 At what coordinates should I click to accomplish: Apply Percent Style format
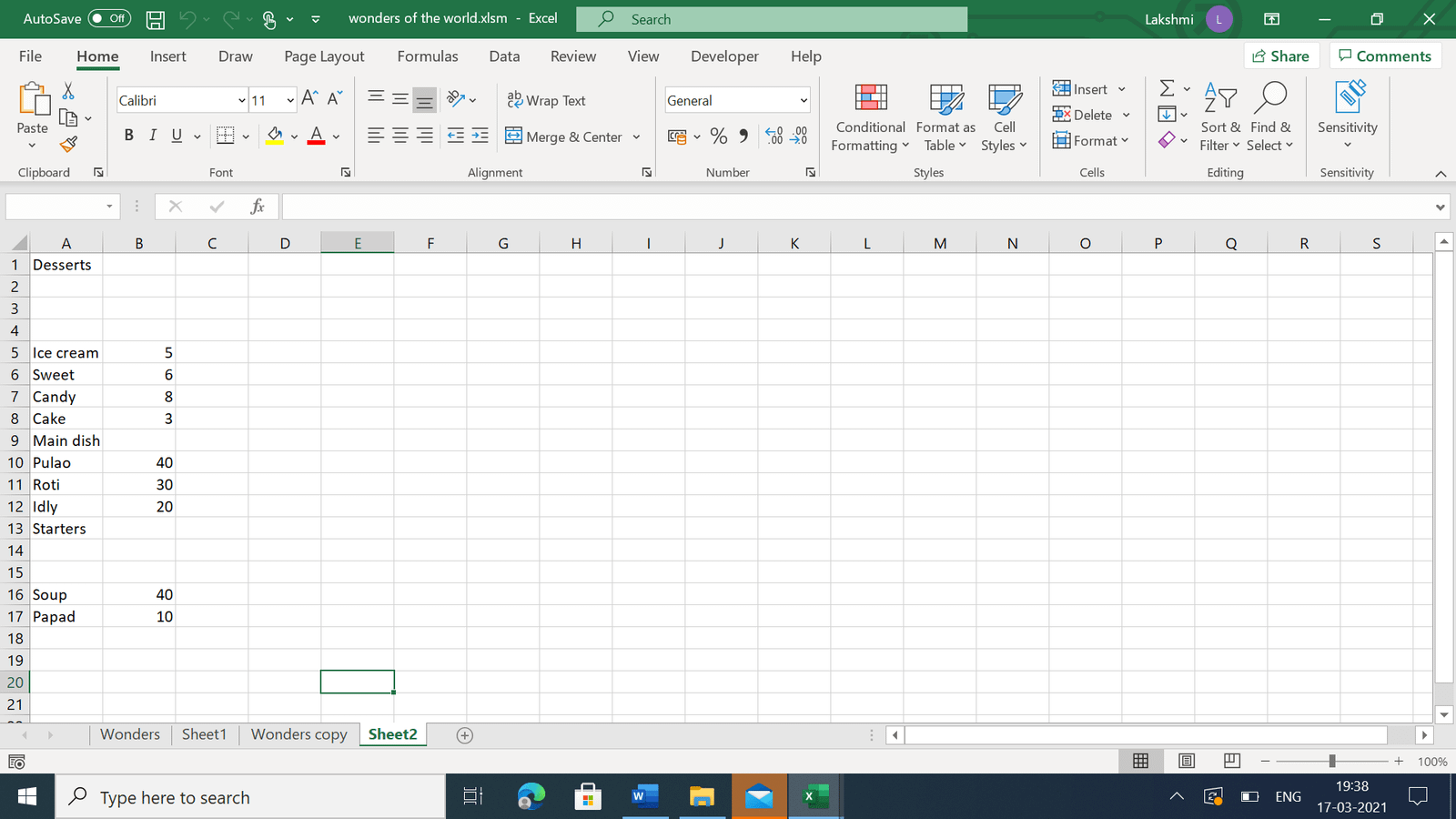tap(719, 136)
